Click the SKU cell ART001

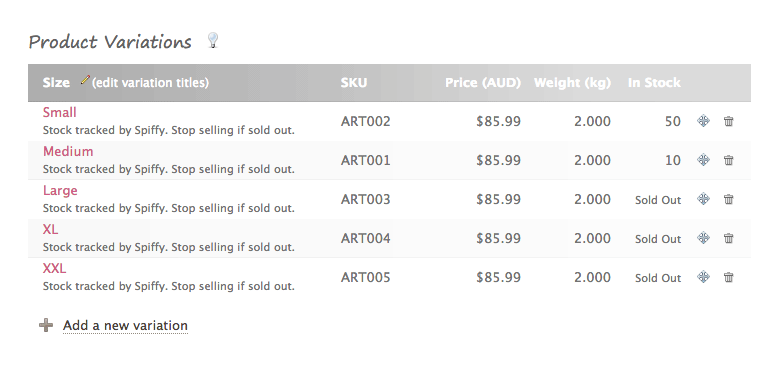click(365, 160)
